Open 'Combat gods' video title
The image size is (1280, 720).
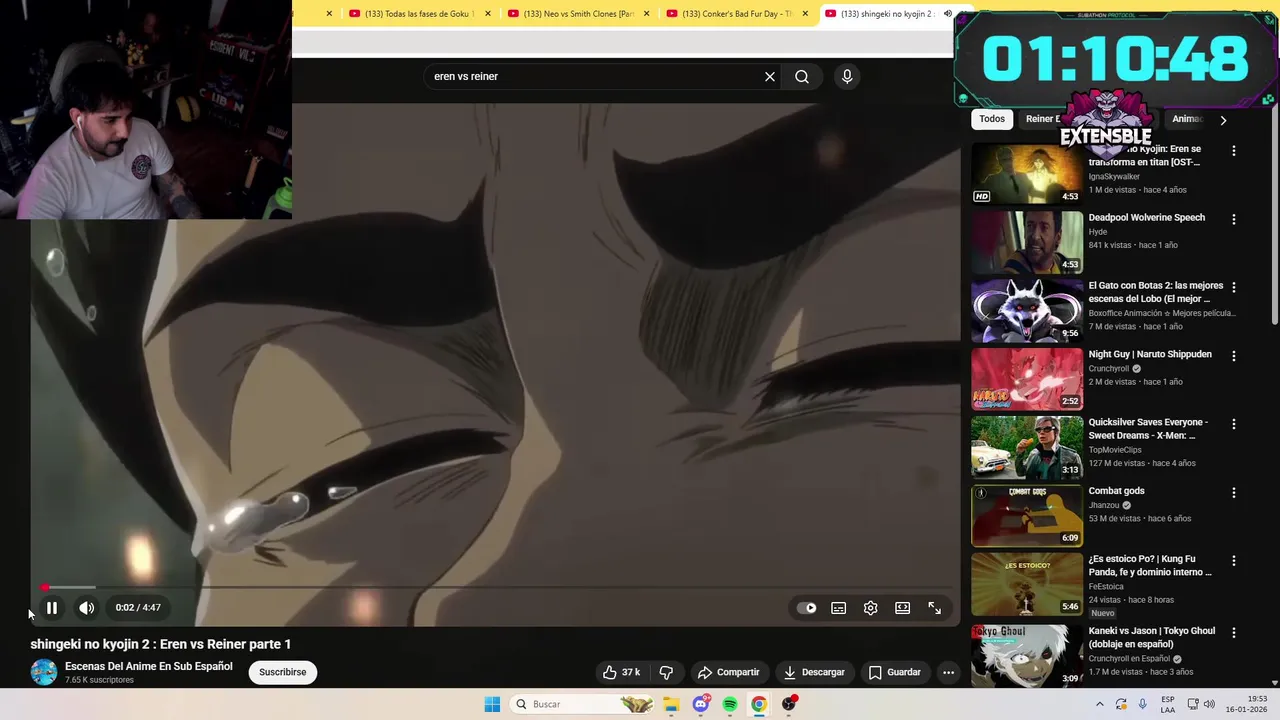coord(1116,491)
